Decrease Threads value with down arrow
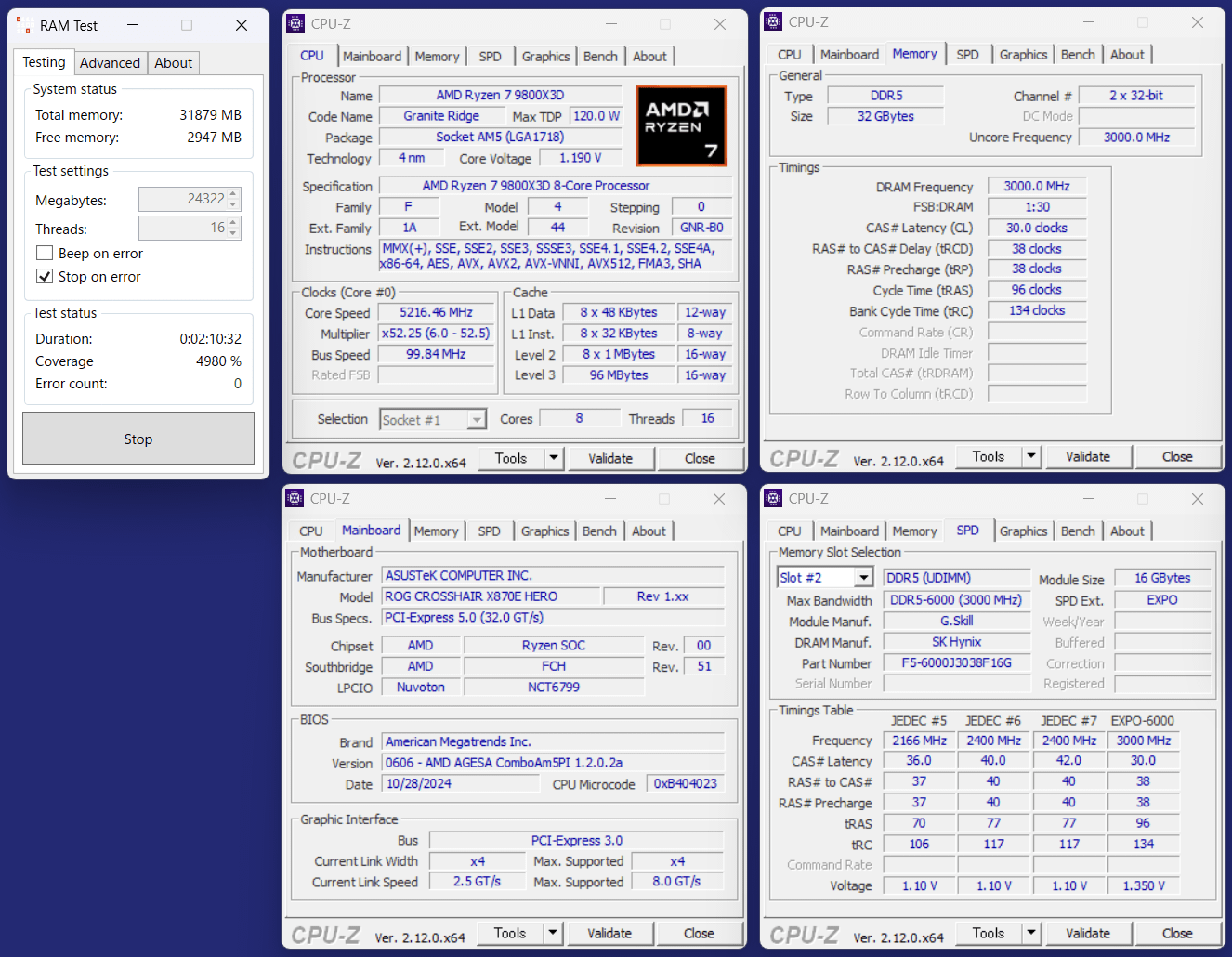The image size is (1232, 957). click(233, 233)
